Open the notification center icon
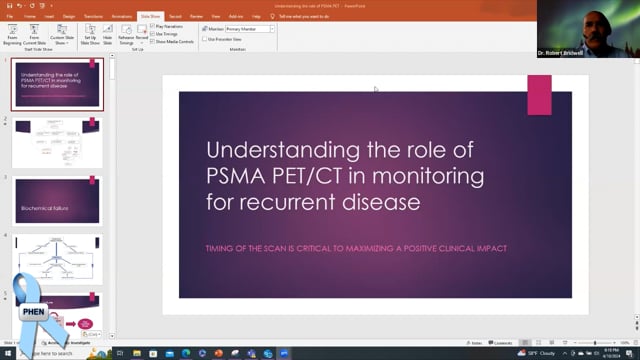The height and width of the screenshot is (360, 640). [x=630, y=353]
